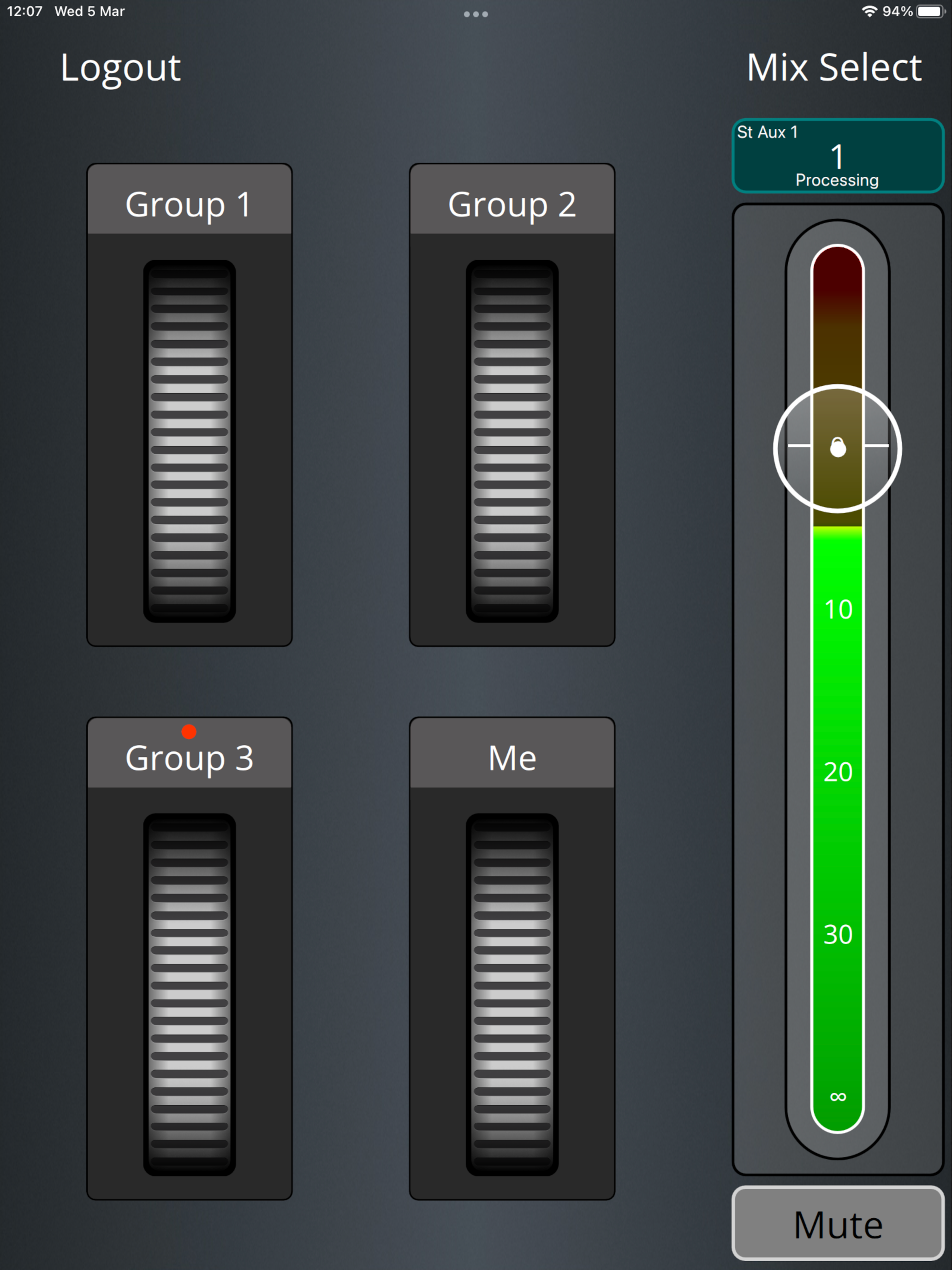Tap the three-dot multitasking menu at top

(476, 14)
